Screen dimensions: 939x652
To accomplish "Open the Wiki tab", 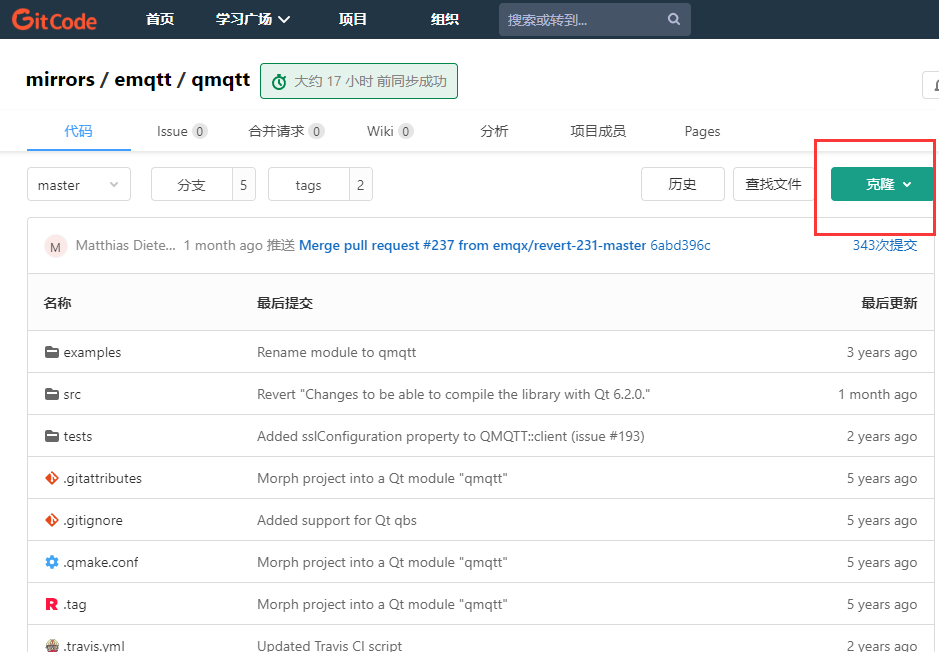I will click(390, 131).
